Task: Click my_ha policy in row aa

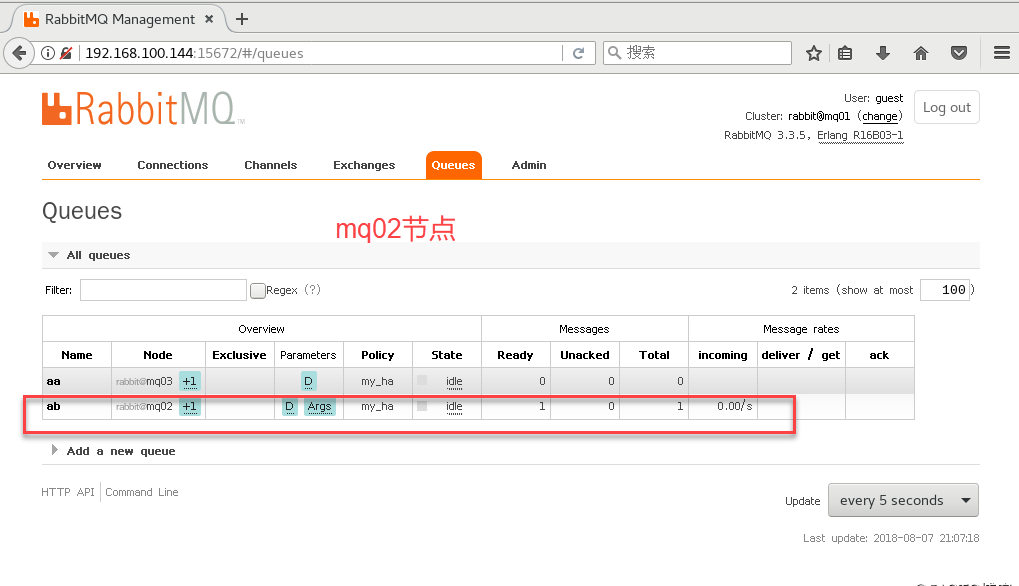Action: (x=377, y=381)
